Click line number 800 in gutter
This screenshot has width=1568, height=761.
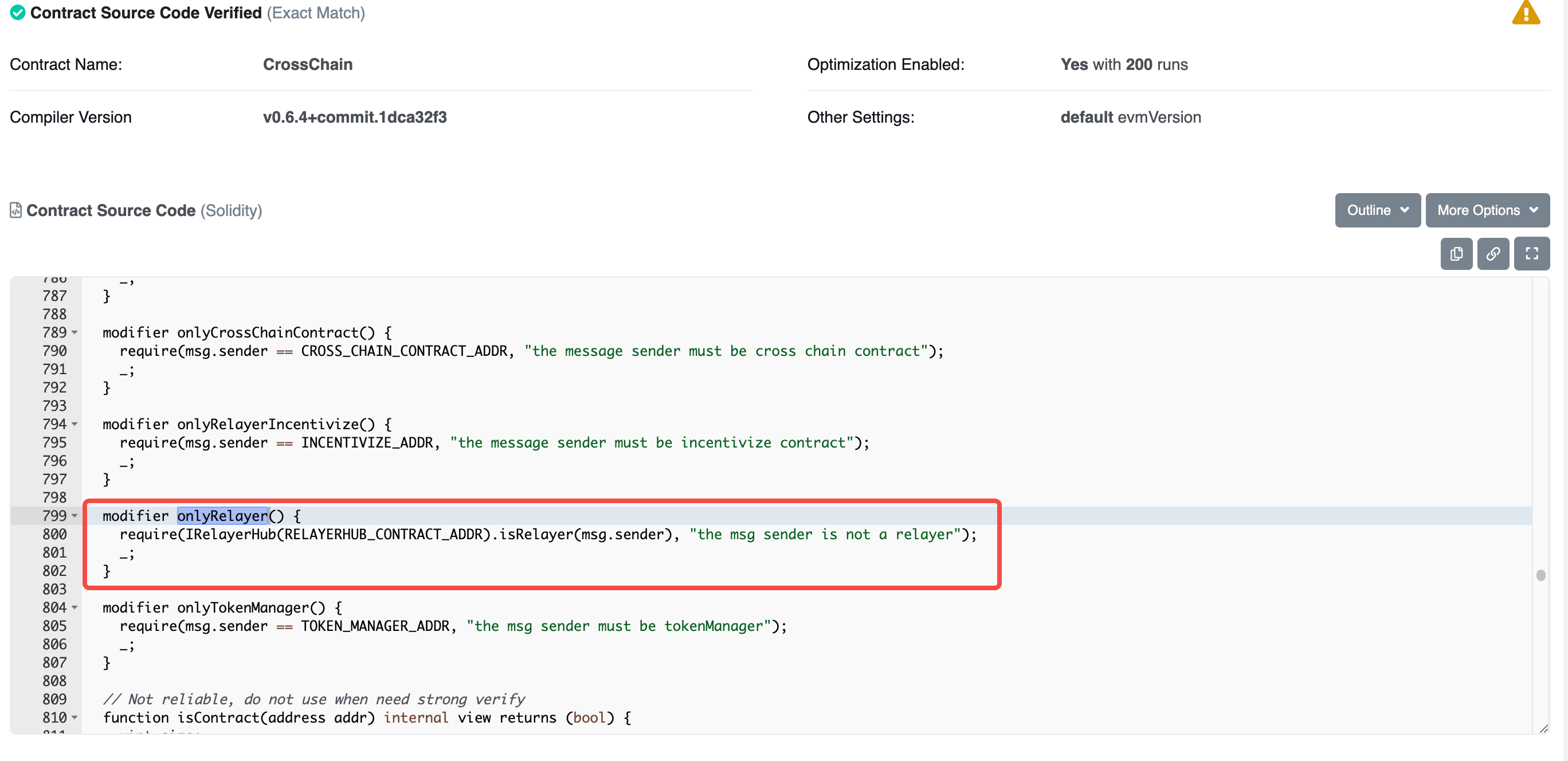point(54,534)
